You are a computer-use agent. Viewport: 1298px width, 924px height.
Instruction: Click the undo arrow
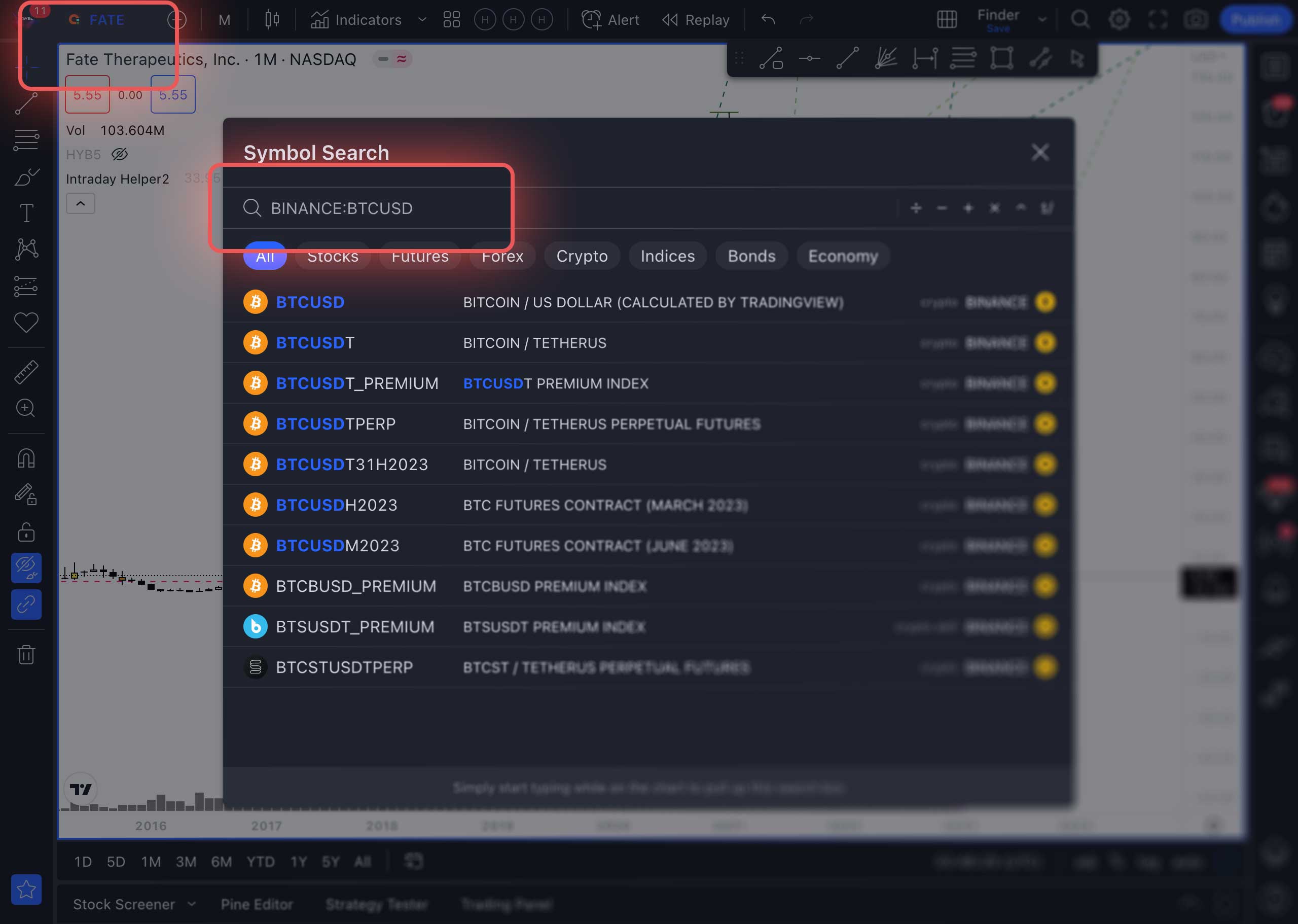pos(768,20)
